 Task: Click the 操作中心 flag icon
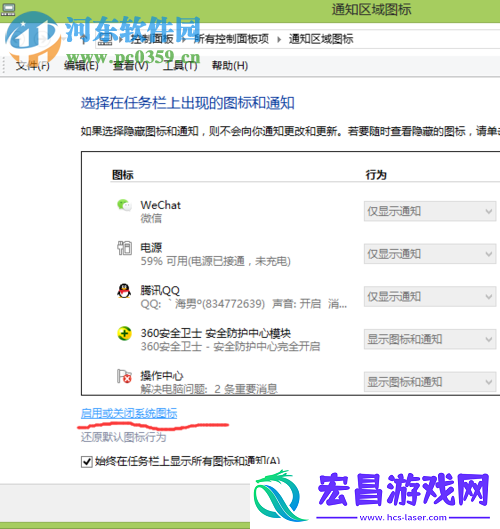124,376
